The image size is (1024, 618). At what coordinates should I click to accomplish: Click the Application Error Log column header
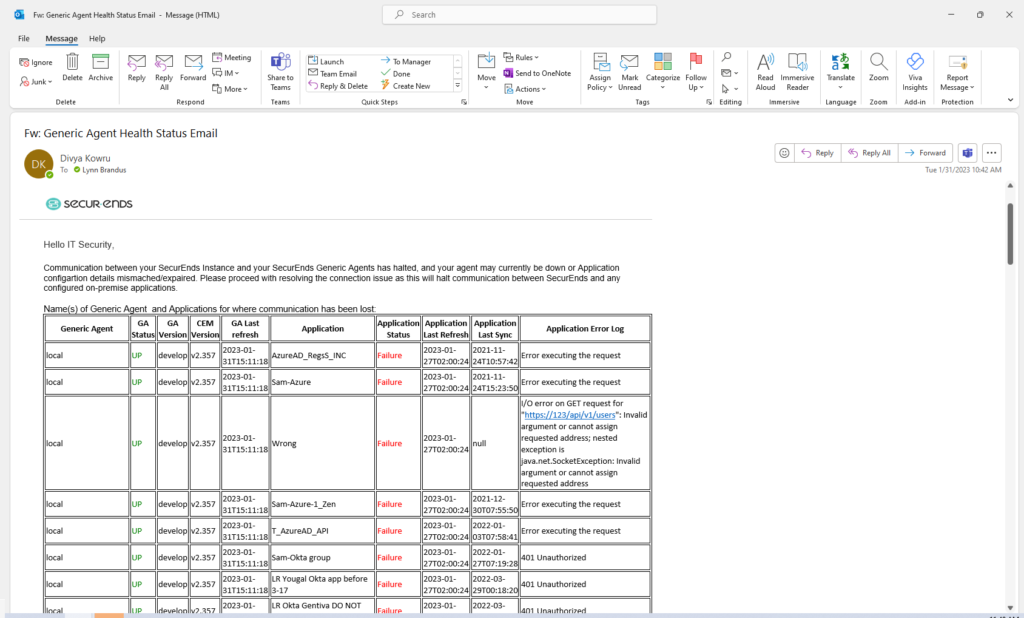[585, 329]
